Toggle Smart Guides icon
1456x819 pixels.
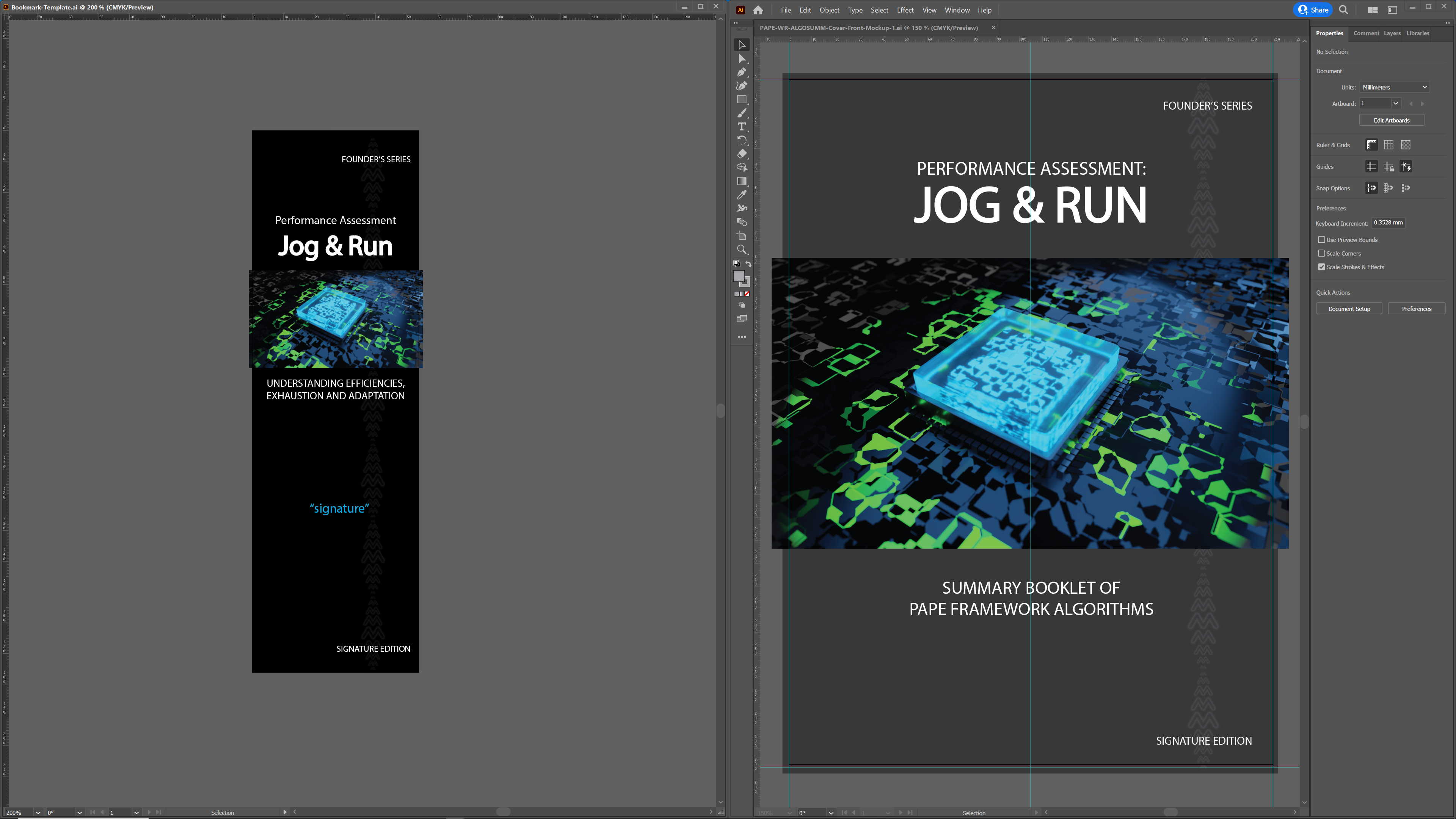(1406, 166)
